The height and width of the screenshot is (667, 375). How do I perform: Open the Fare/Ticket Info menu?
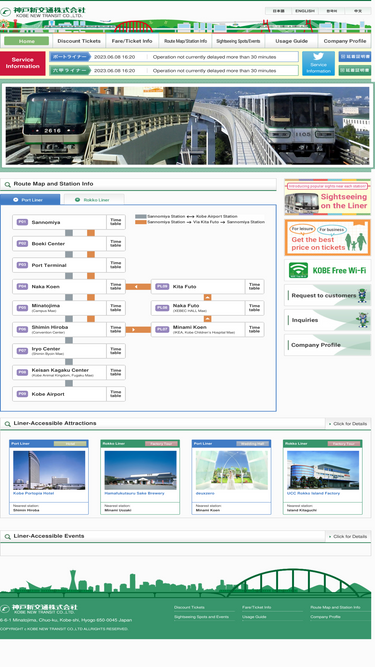[132, 41]
